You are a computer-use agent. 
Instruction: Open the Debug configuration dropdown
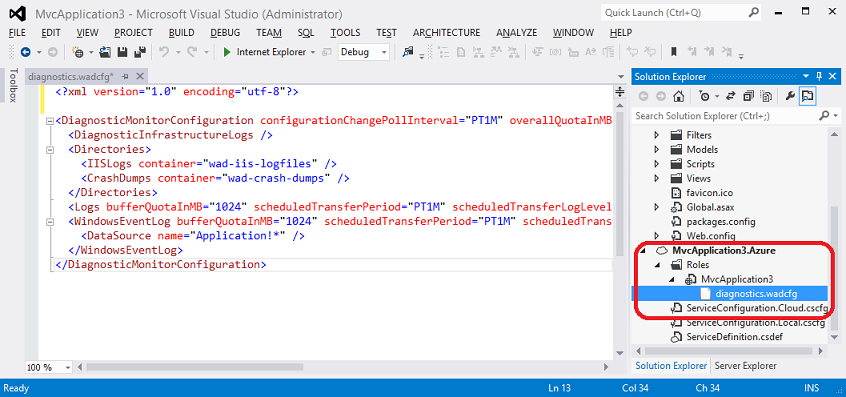364,52
